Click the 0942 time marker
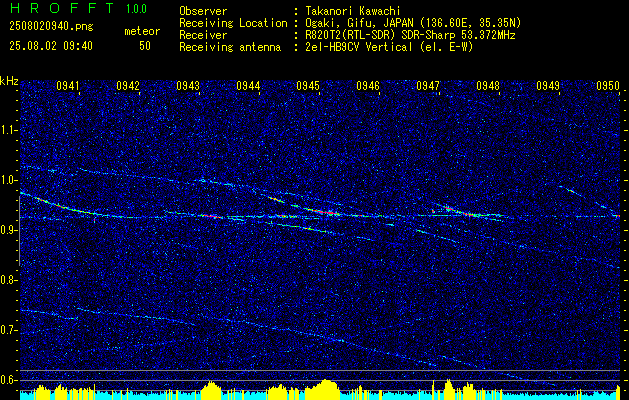Viewport: 629px width, 400px height. point(128,85)
